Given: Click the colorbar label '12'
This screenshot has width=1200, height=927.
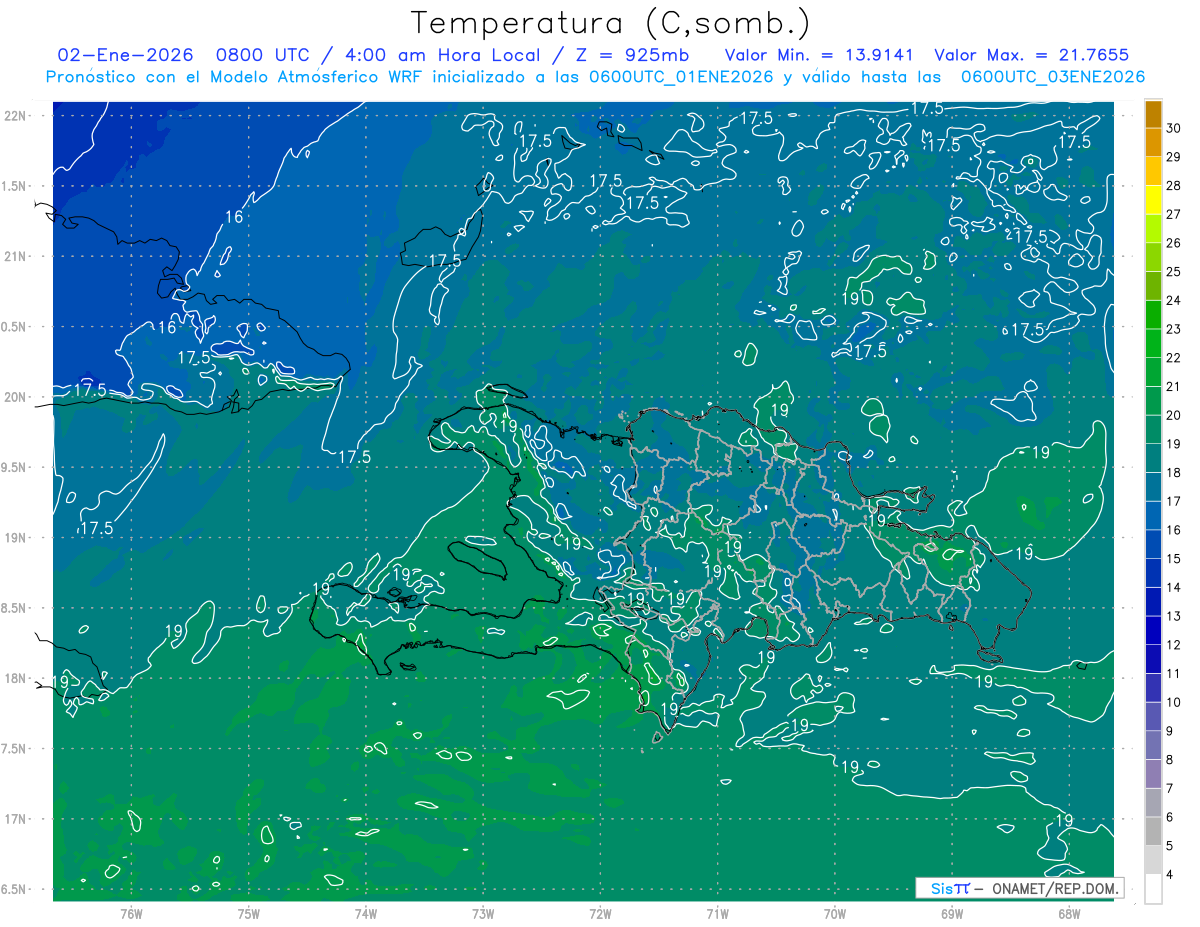Looking at the screenshot, I should tap(1174, 645).
